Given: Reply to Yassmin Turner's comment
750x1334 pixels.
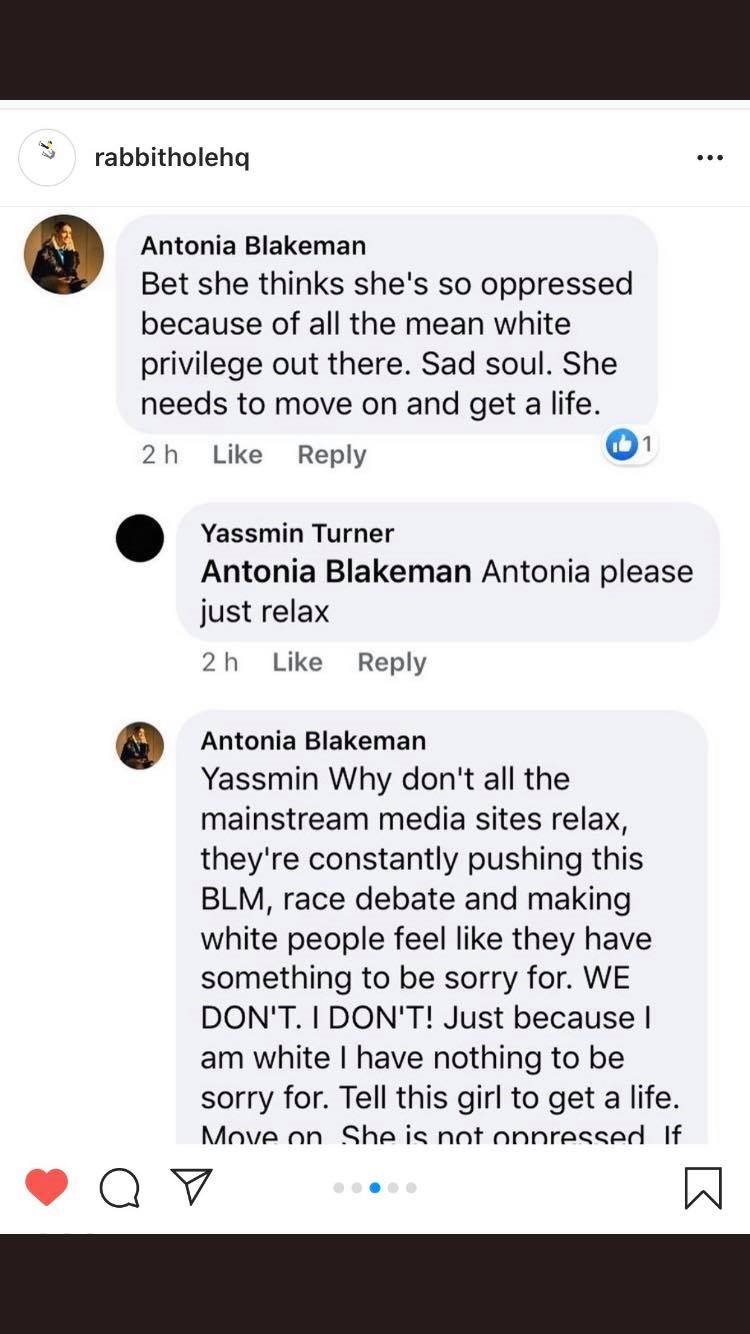Looking at the screenshot, I should tap(392, 662).
